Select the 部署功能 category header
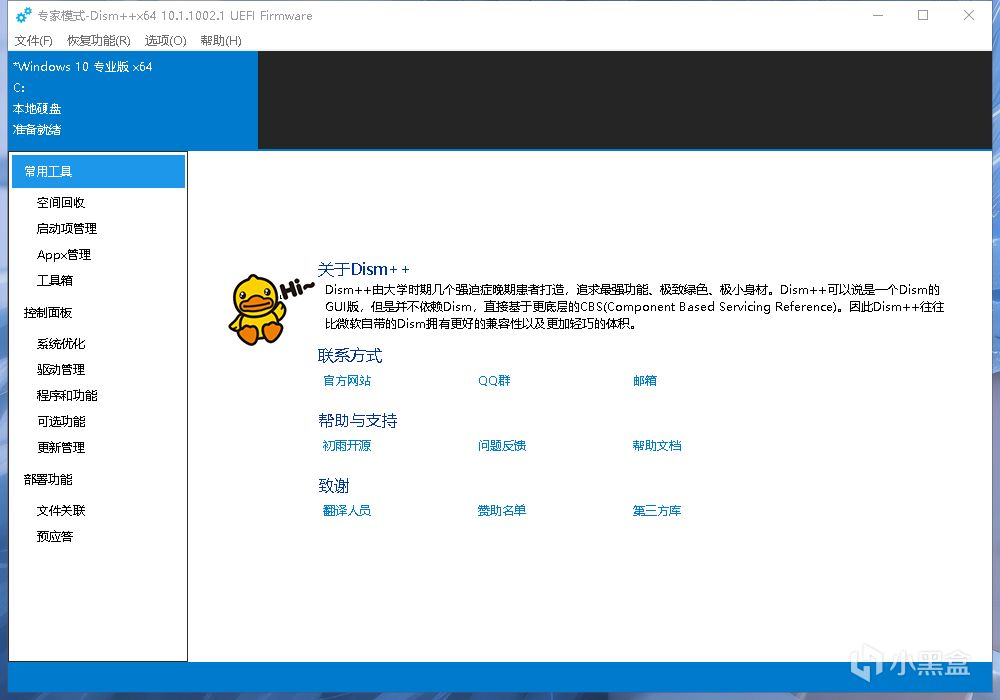1000x700 pixels. 48,479
